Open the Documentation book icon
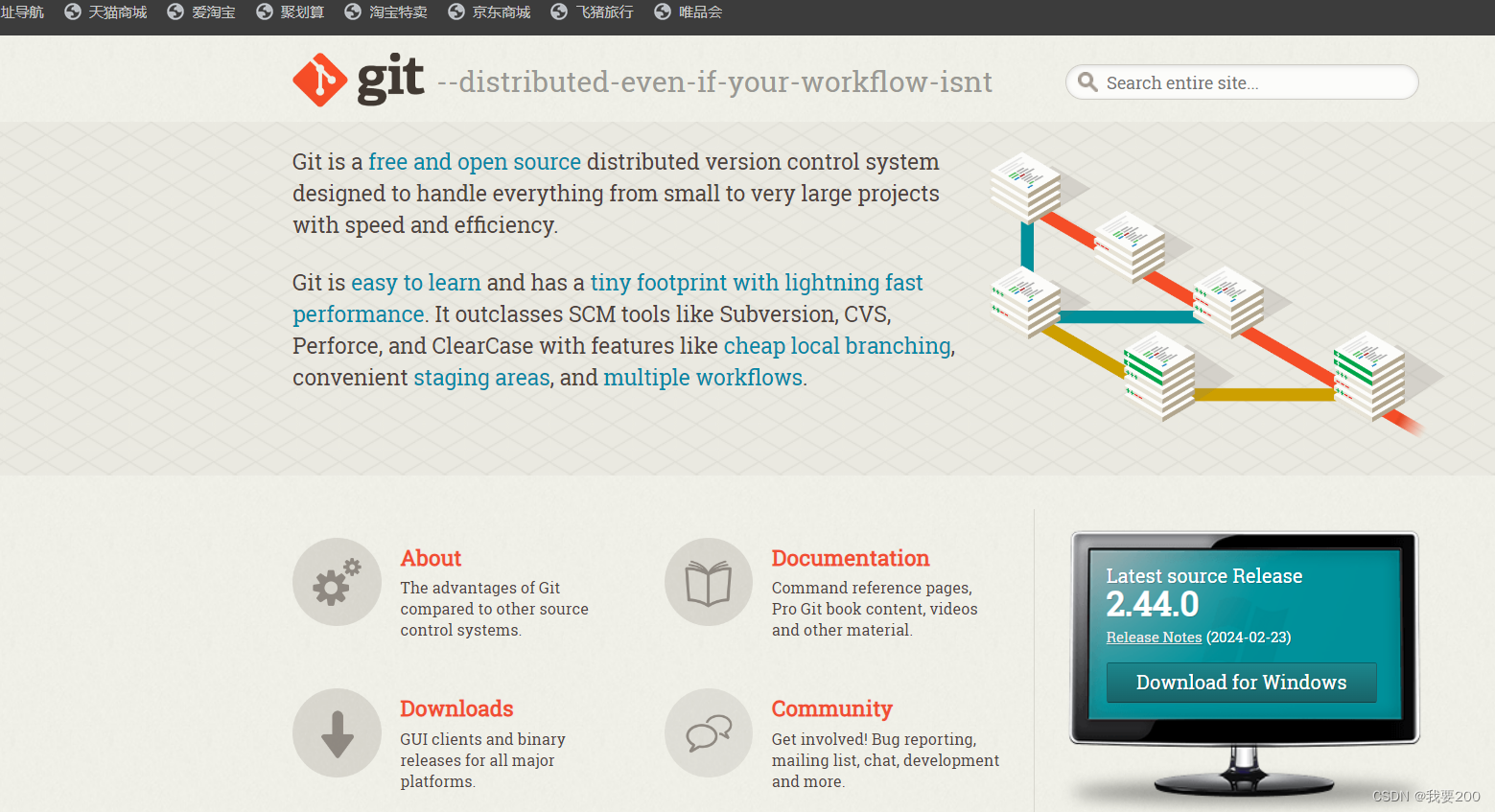Viewport: 1495px width, 812px height. pyautogui.click(x=709, y=582)
